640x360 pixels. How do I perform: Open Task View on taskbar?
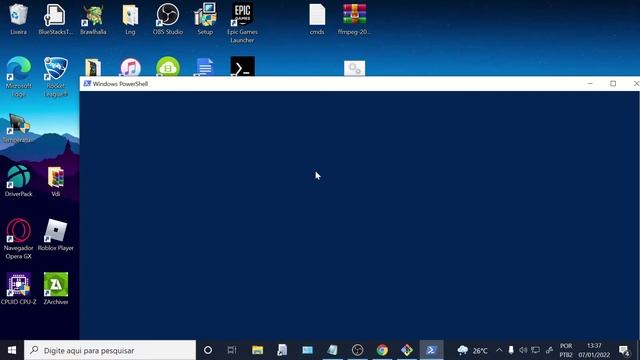[x=232, y=350]
